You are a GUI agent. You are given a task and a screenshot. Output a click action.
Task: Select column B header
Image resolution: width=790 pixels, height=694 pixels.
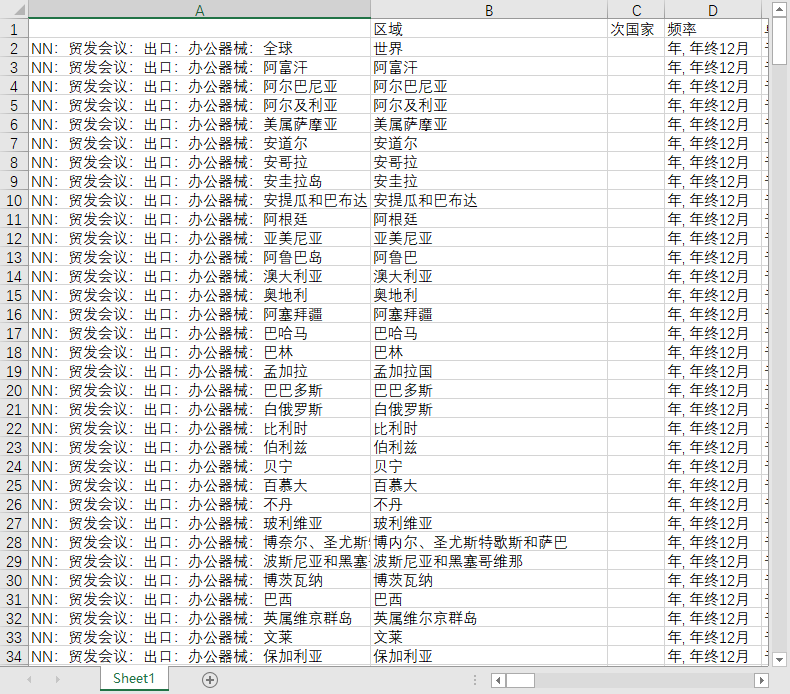tap(489, 10)
